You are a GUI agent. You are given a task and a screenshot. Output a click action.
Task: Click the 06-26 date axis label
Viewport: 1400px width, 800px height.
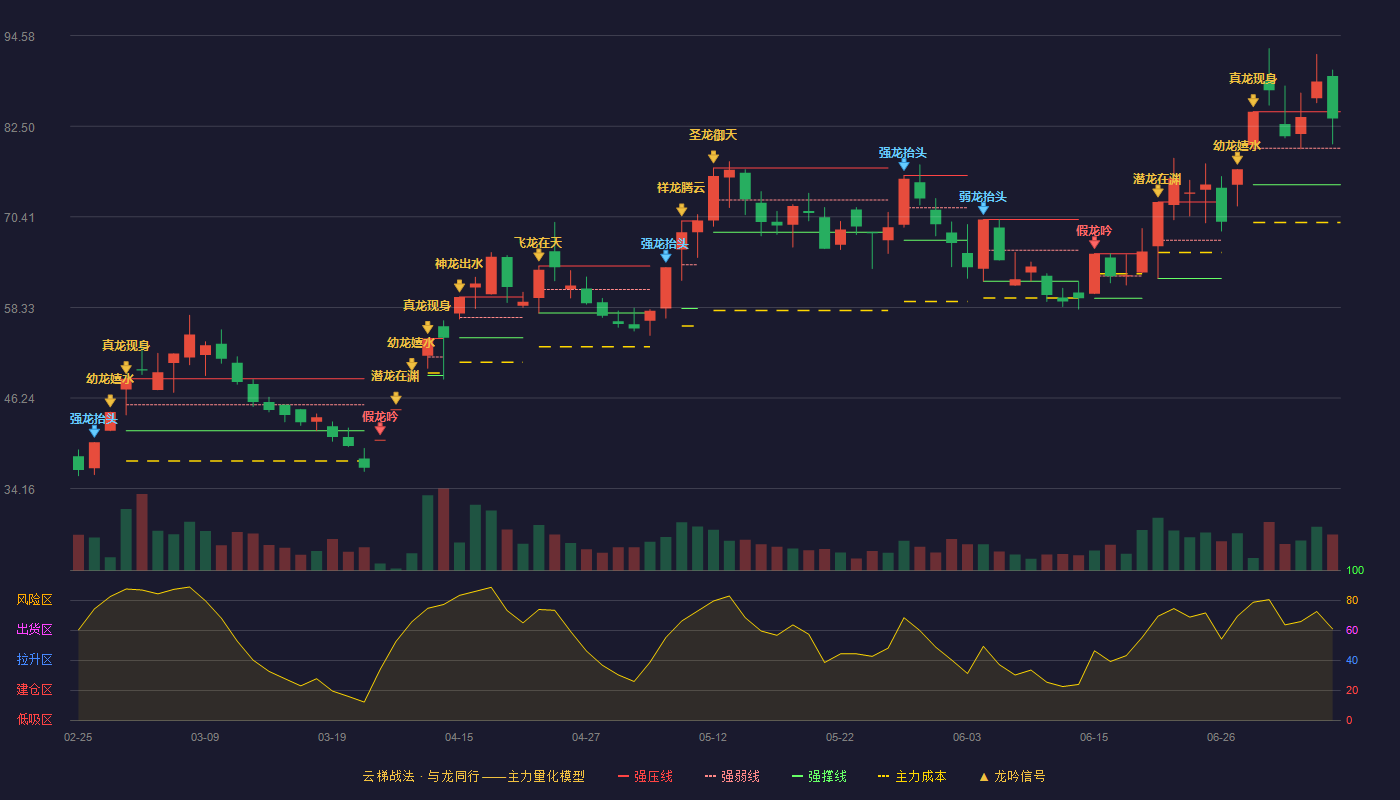coord(1221,737)
